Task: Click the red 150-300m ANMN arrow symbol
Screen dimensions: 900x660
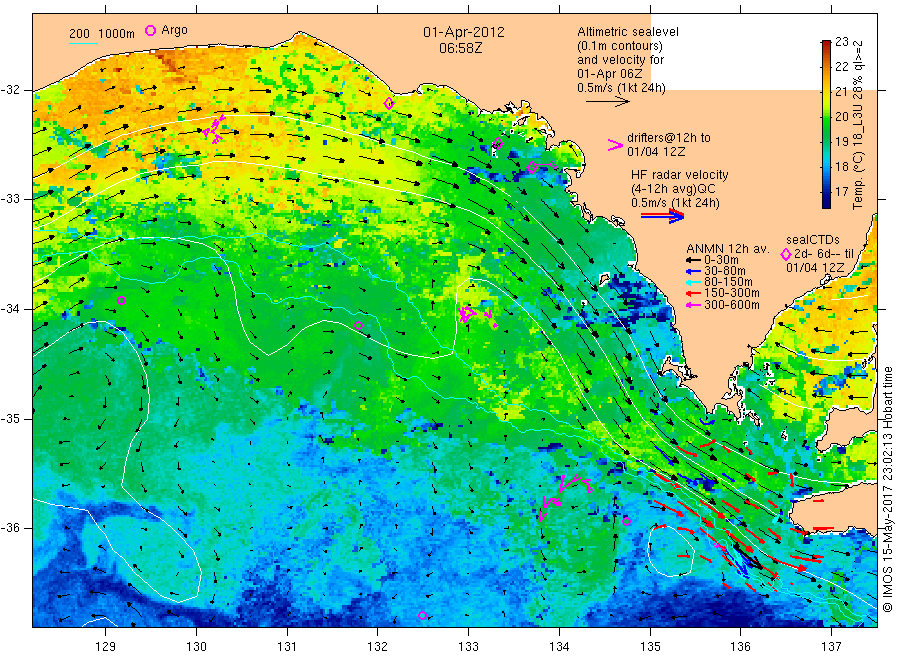Action: click(693, 293)
